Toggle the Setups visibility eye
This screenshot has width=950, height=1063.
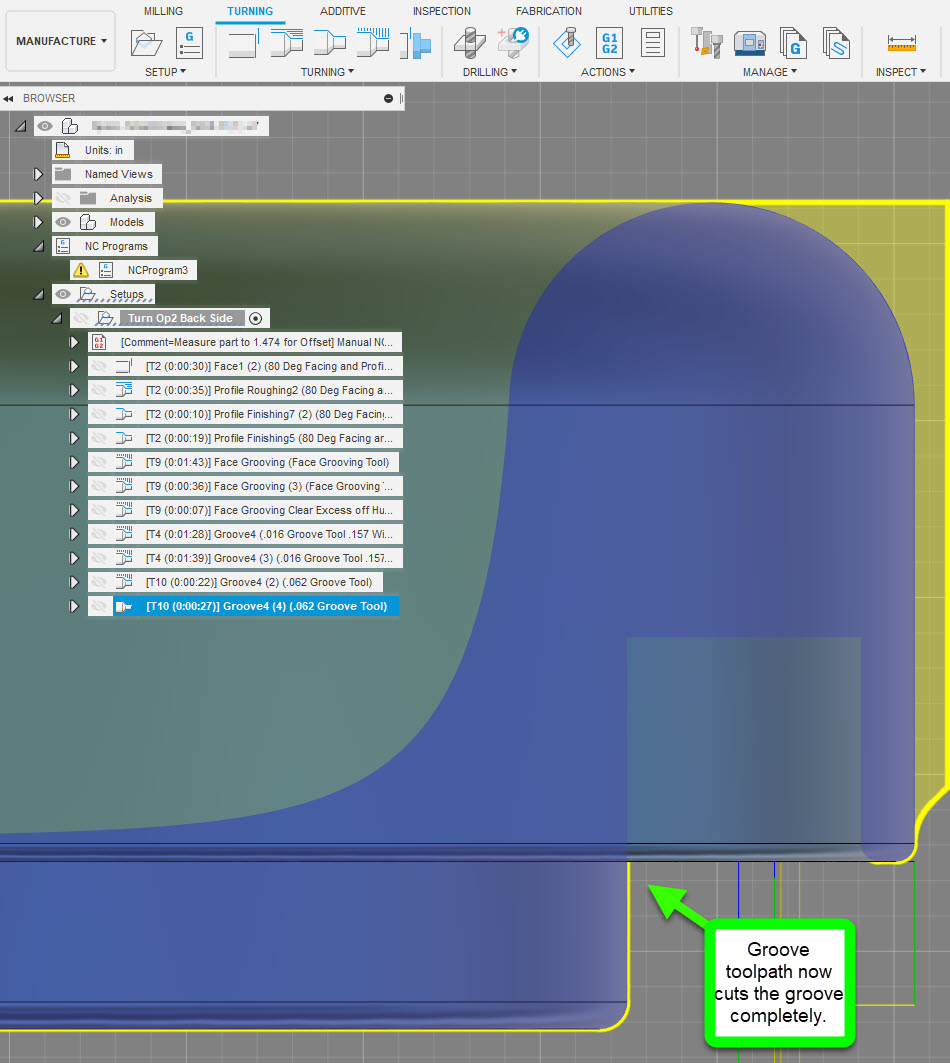65,294
